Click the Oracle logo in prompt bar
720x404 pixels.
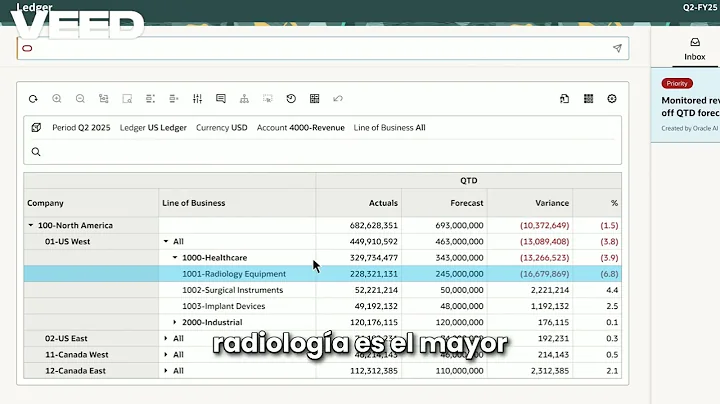tap(27, 48)
